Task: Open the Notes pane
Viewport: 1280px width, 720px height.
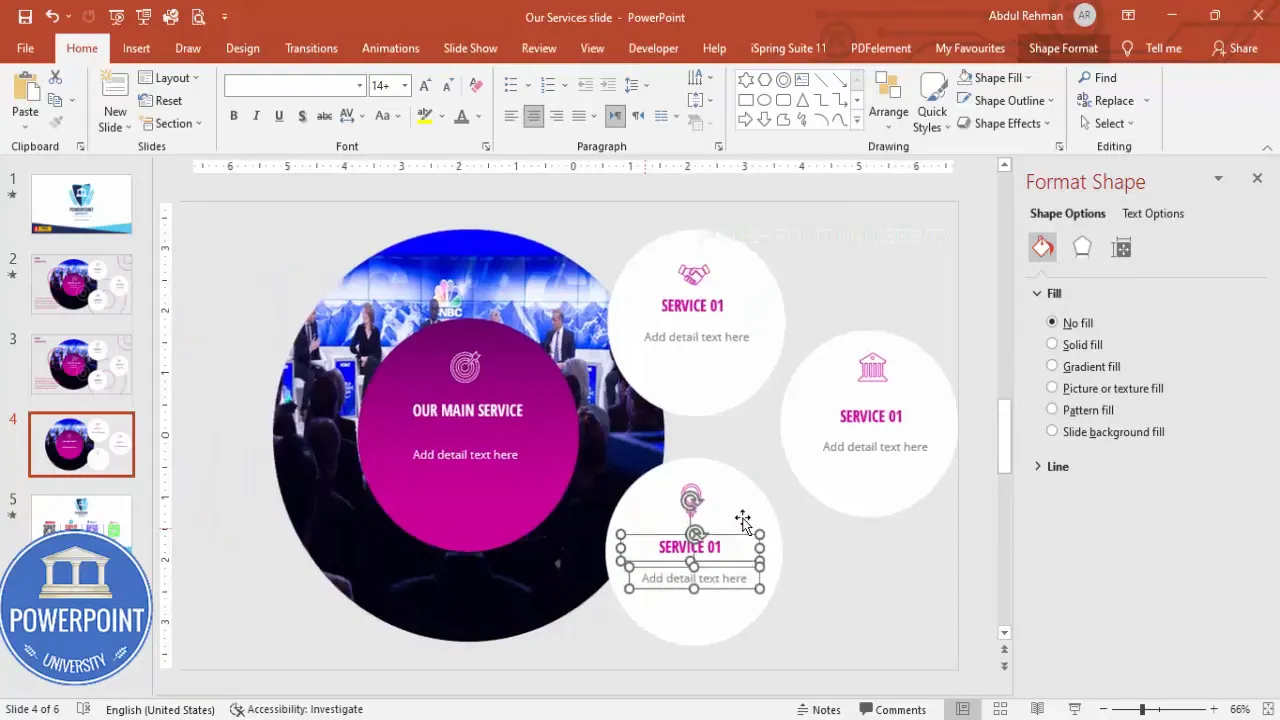Action: pyautogui.click(x=818, y=709)
